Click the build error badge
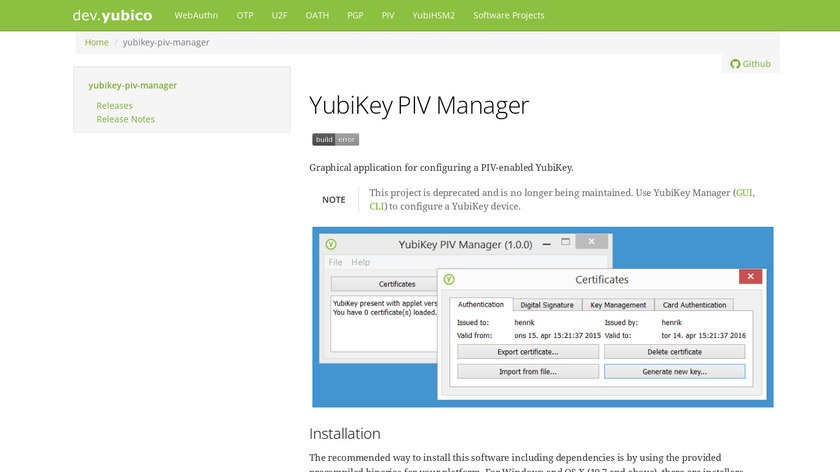 coord(335,139)
